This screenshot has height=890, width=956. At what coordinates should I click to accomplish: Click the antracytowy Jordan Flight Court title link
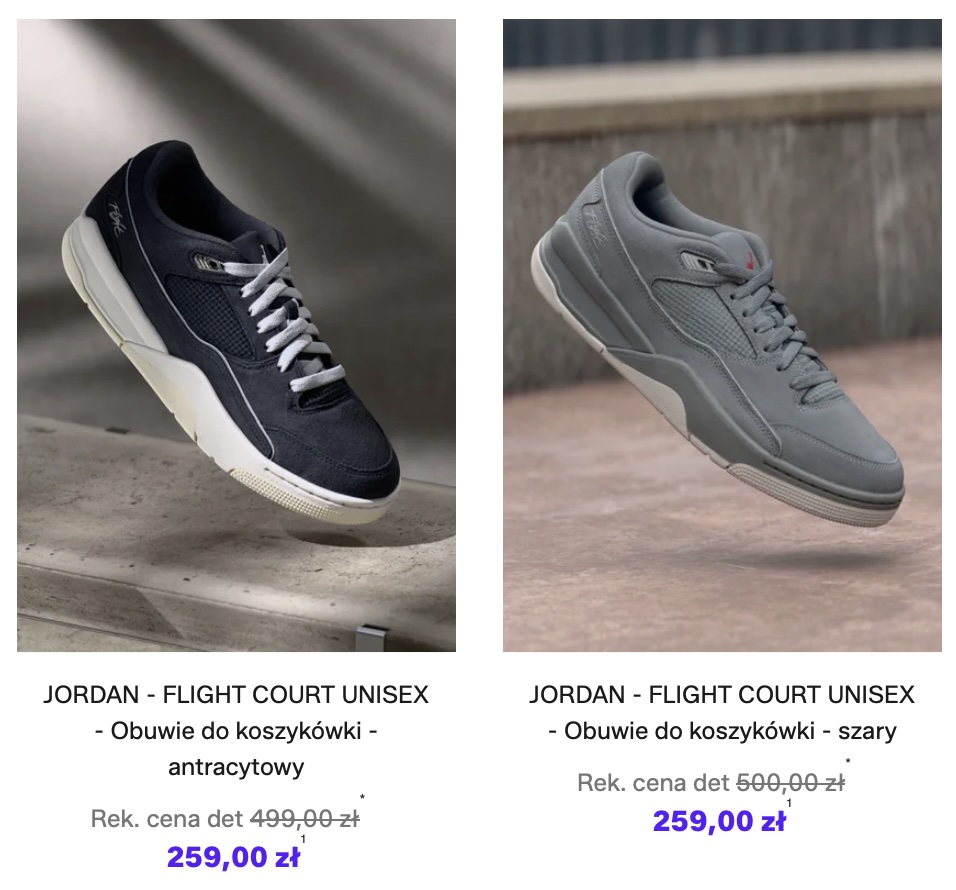(x=236, y=730)
